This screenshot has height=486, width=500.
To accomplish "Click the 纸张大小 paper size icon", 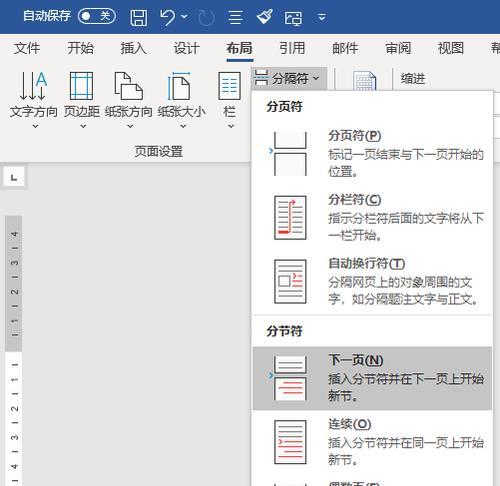I will coord(179,86).
